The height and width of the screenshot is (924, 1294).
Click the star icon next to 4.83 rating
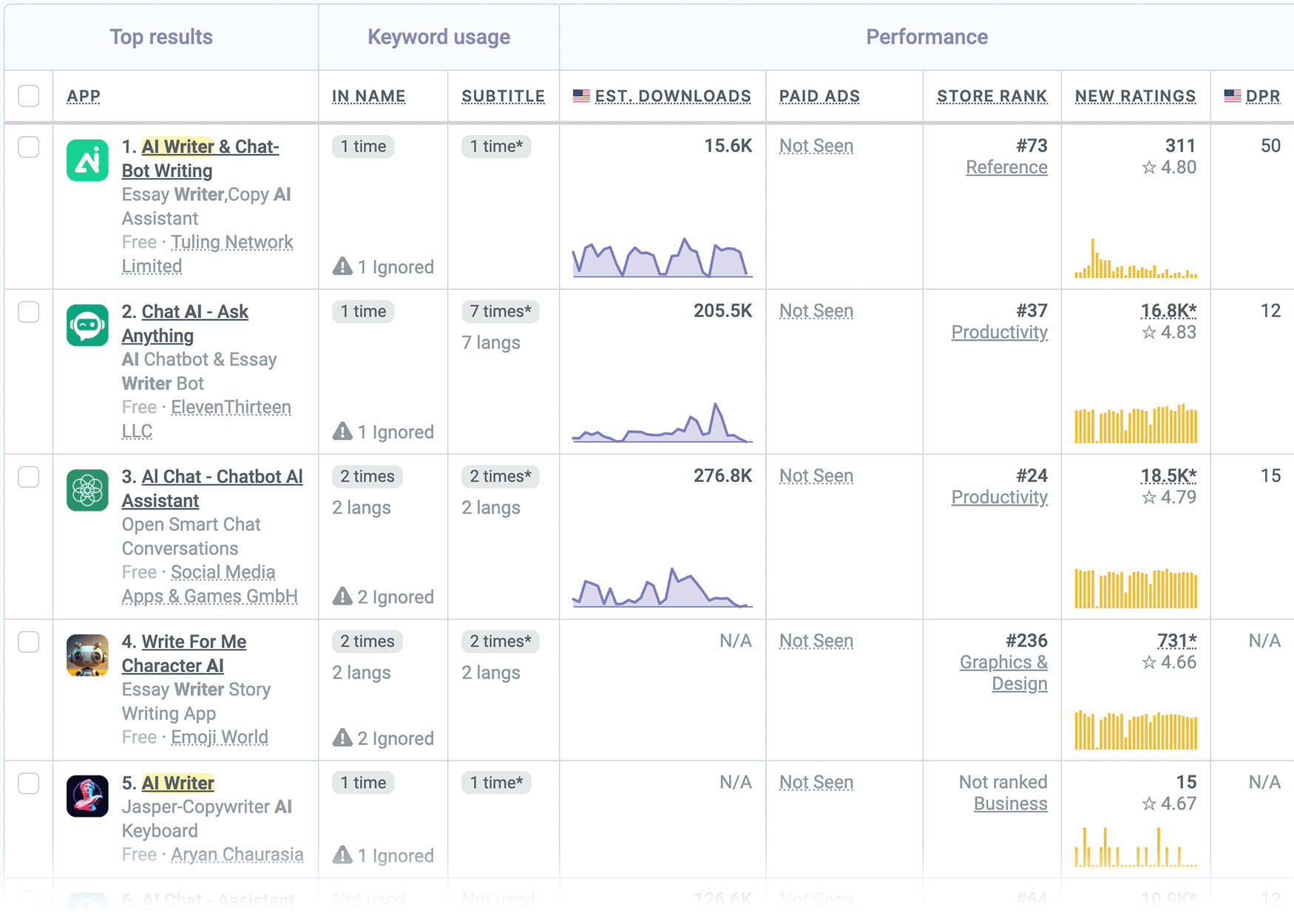click(x=1149, y=333)
